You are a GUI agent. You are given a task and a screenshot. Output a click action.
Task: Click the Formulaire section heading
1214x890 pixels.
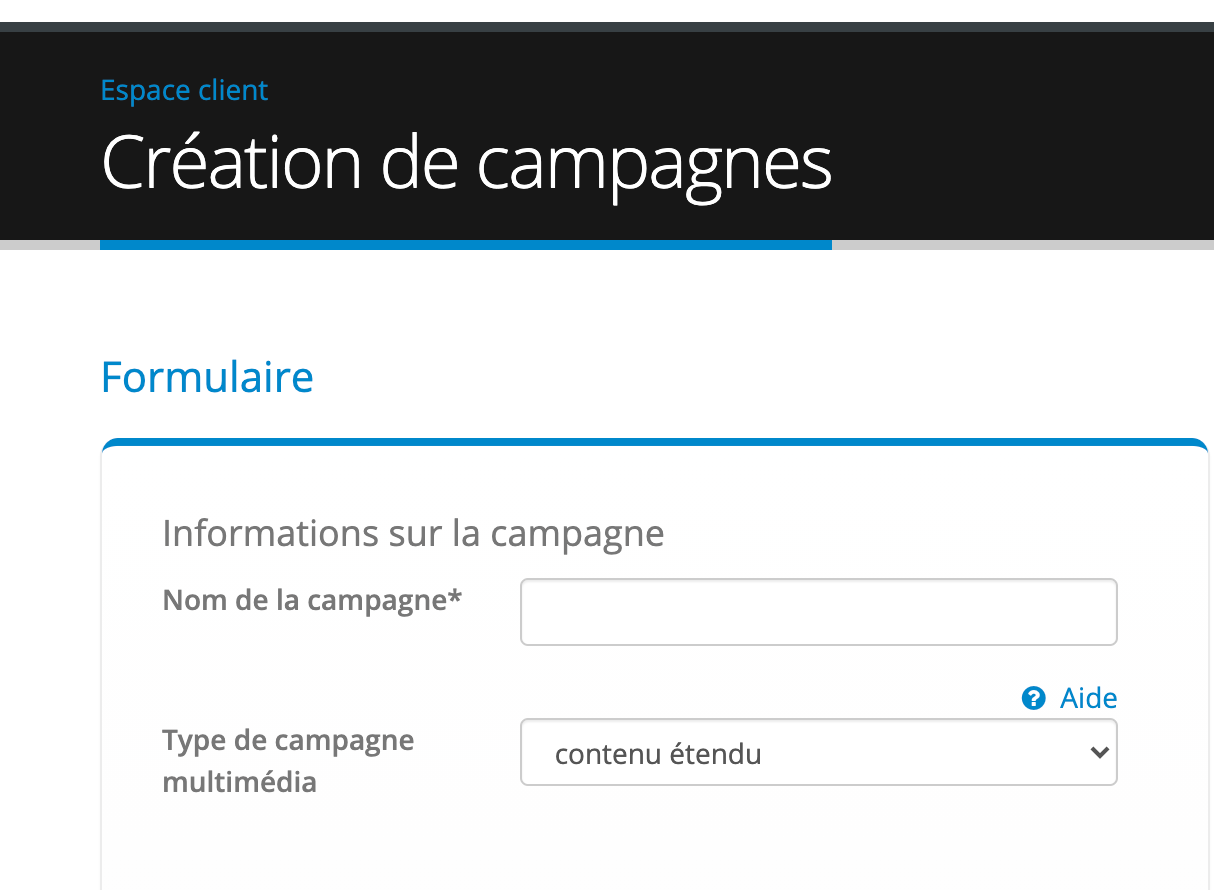207,378
